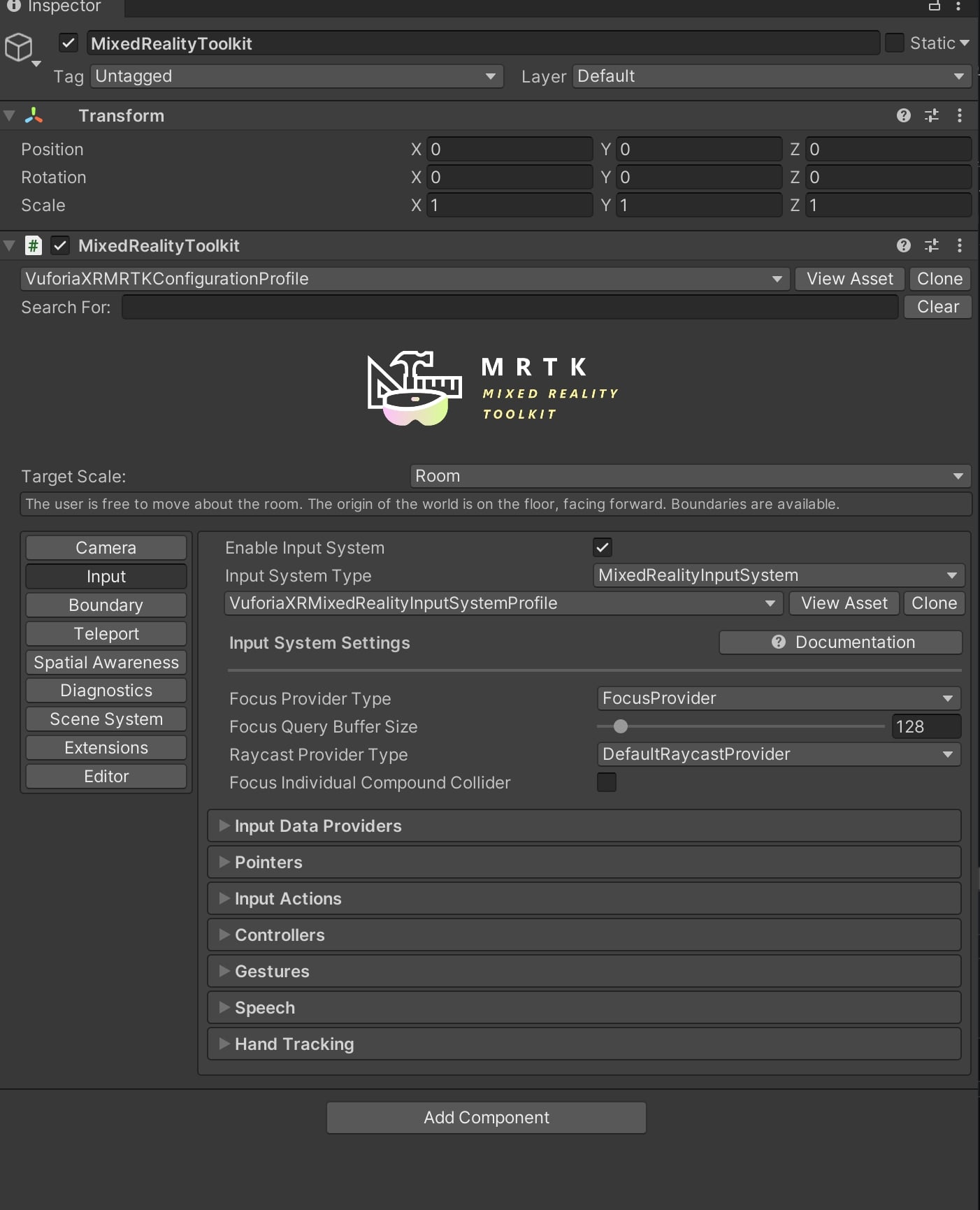This screenshot has width=980, height=1210.
Task: Select the Boundary profile tab
Action: 106,605
